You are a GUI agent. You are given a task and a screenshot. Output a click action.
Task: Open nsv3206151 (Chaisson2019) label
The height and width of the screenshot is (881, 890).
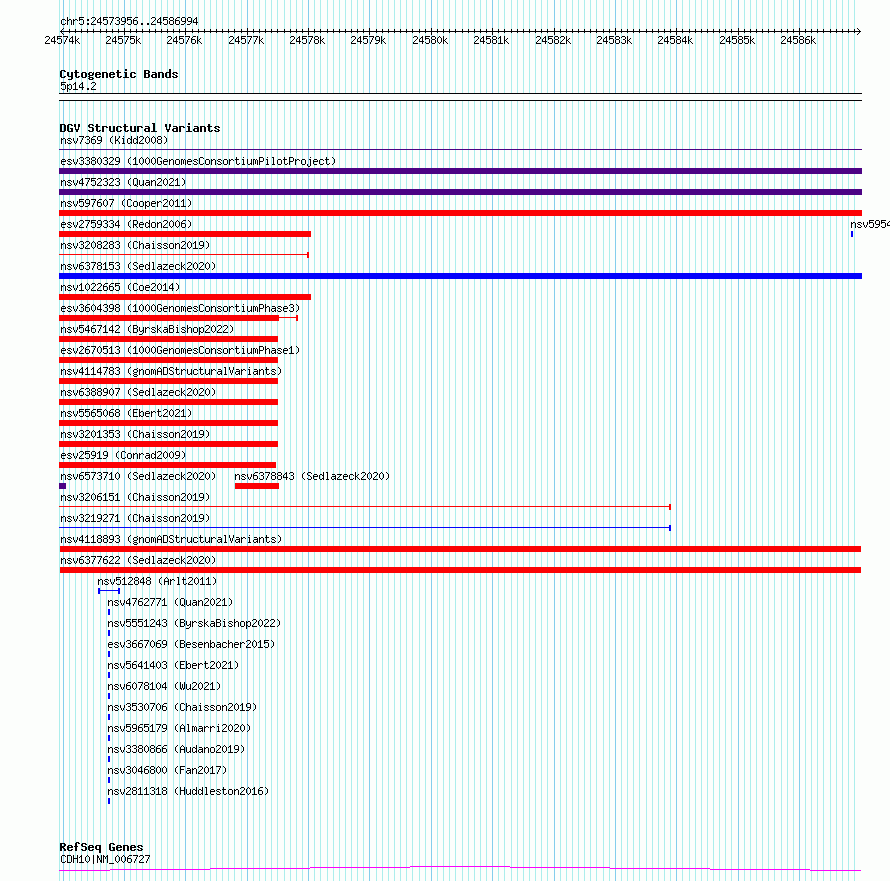click(x=135, y=497)
